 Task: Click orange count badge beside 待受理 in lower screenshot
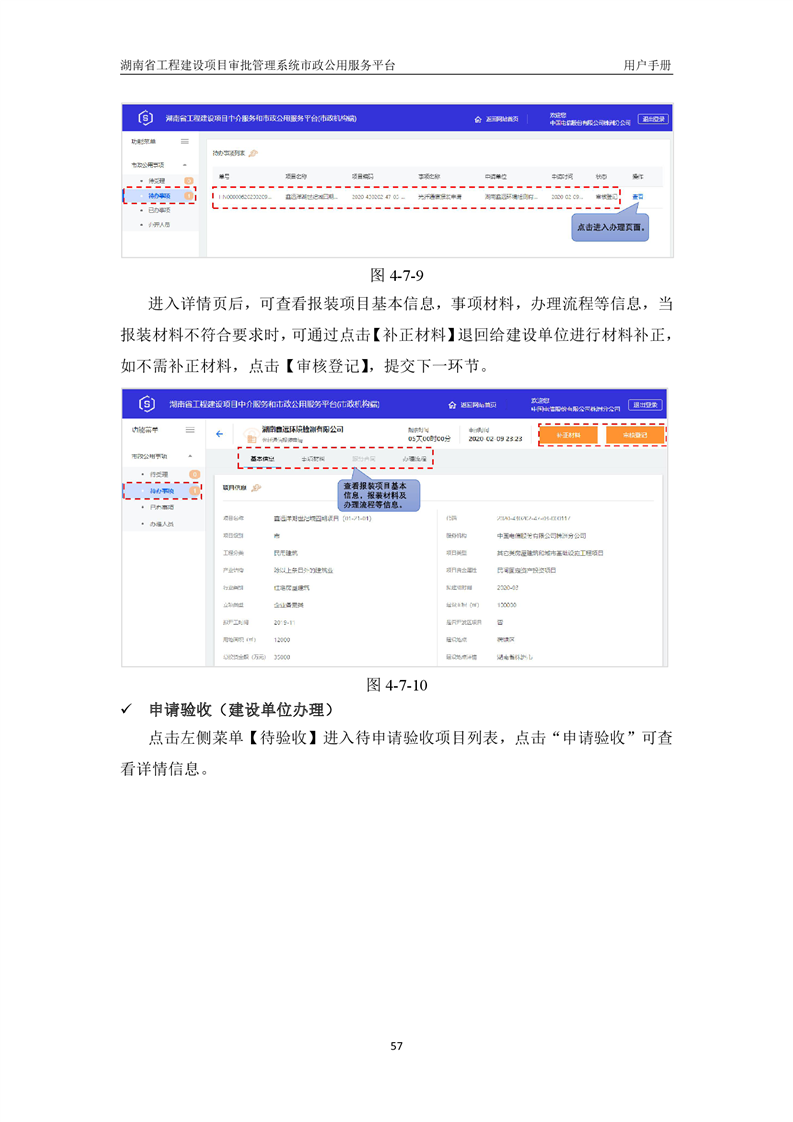point(194,474)
